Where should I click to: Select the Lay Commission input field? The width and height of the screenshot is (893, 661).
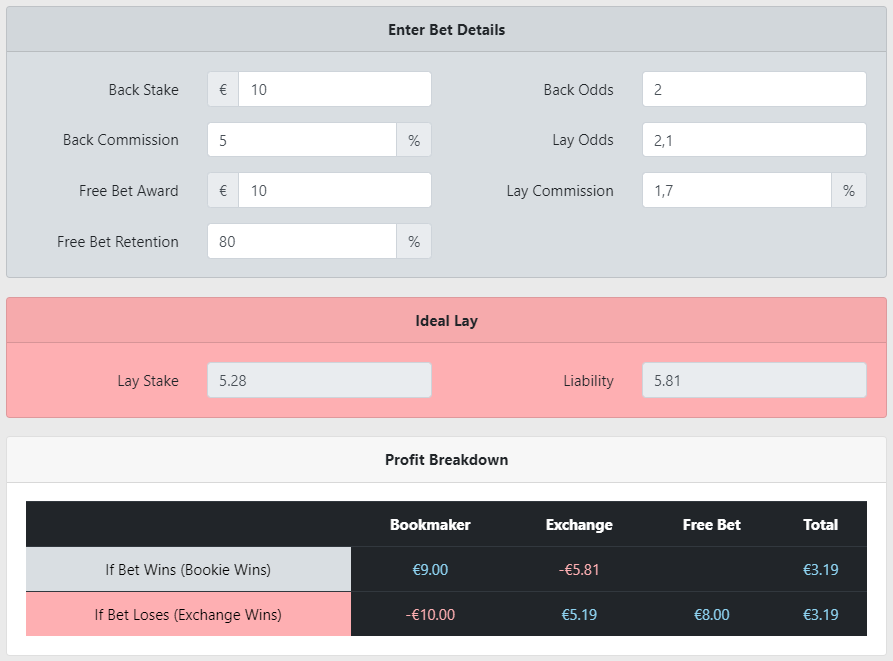[737, 190]
